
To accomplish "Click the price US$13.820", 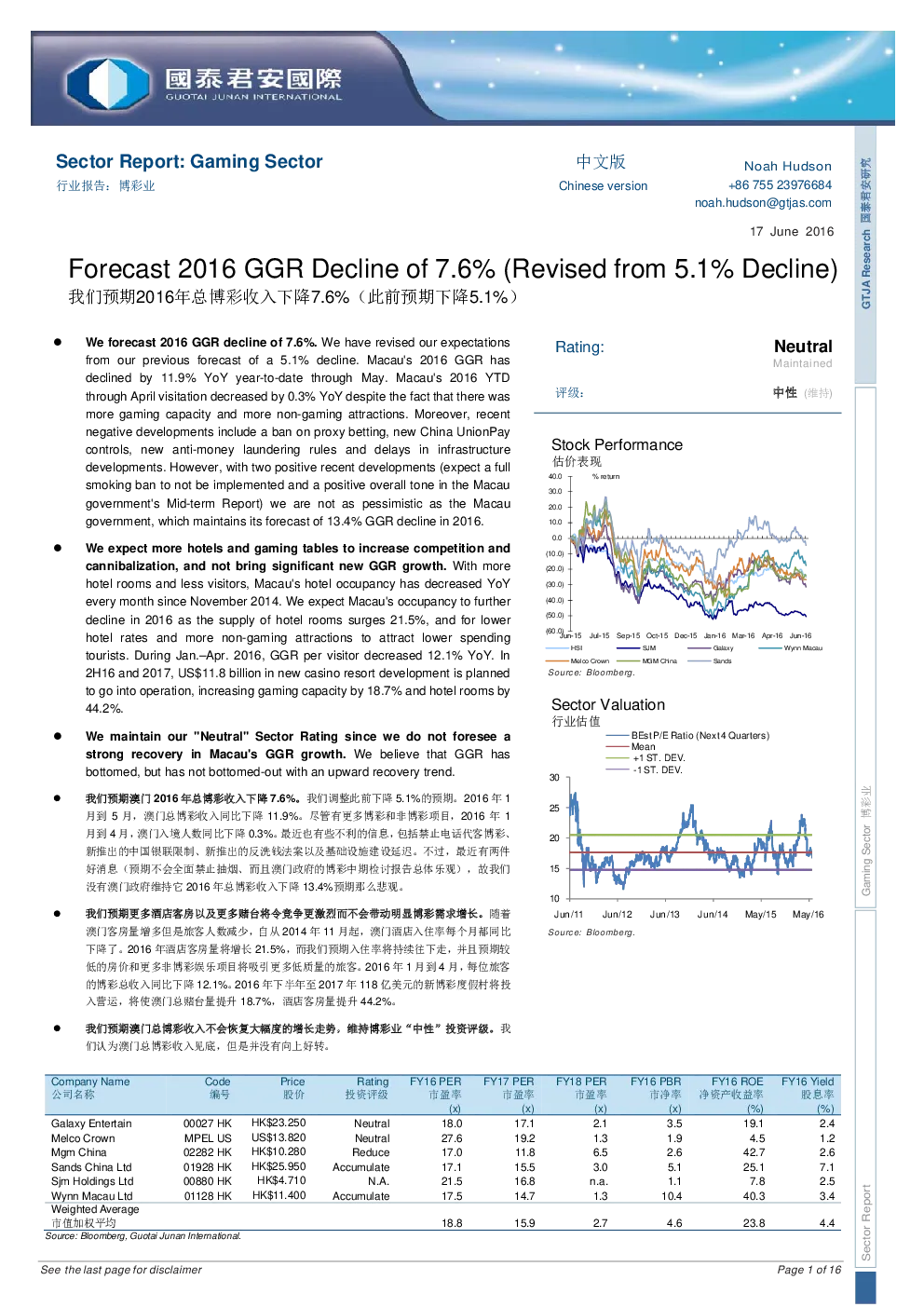I will (279, 1137).
